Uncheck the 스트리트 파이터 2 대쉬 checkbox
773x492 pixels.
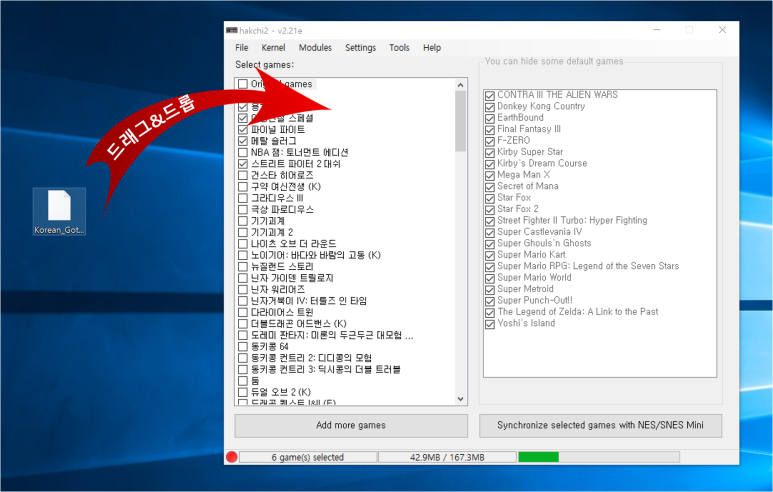click(x=243, y=164)
